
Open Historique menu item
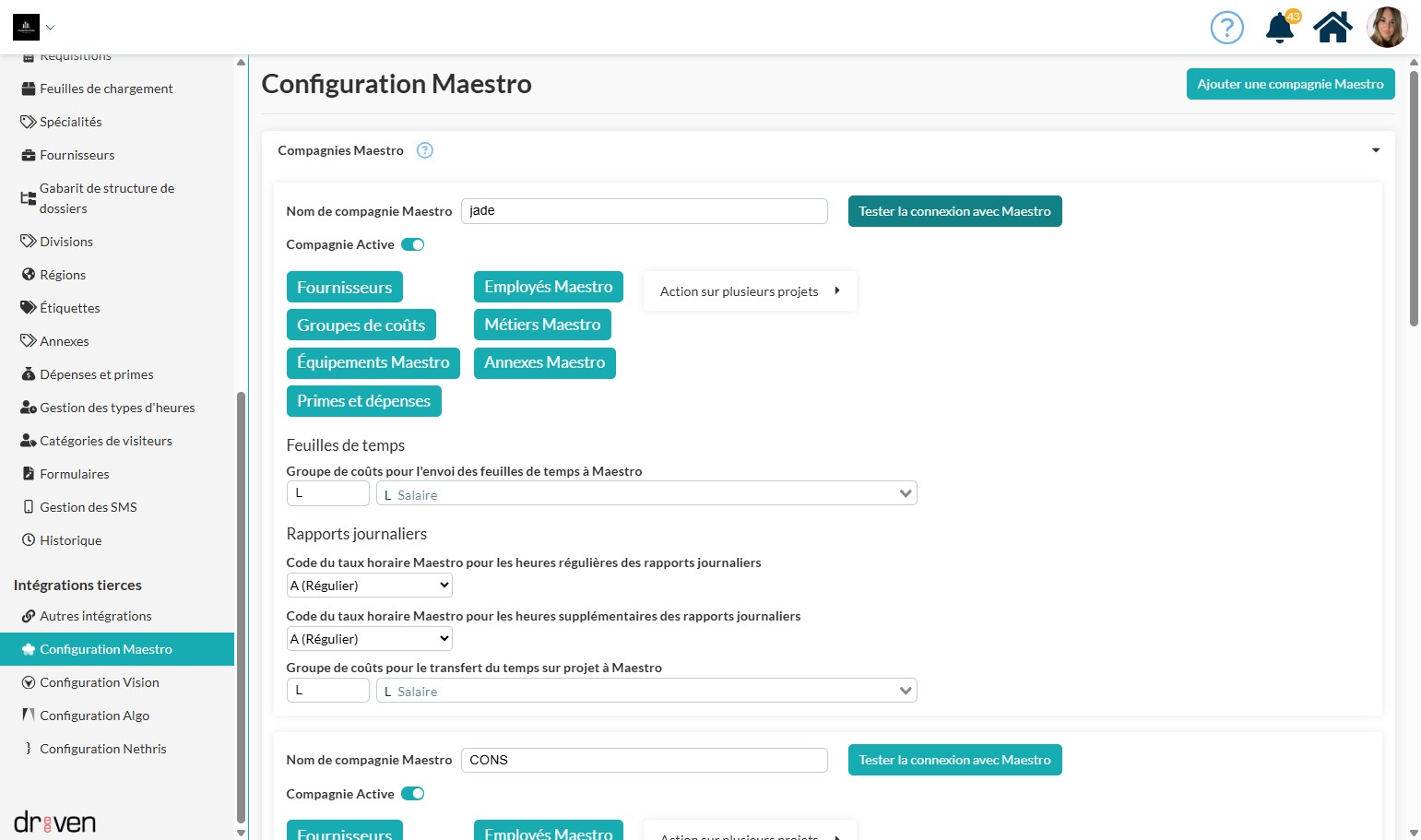pos(70,540)
